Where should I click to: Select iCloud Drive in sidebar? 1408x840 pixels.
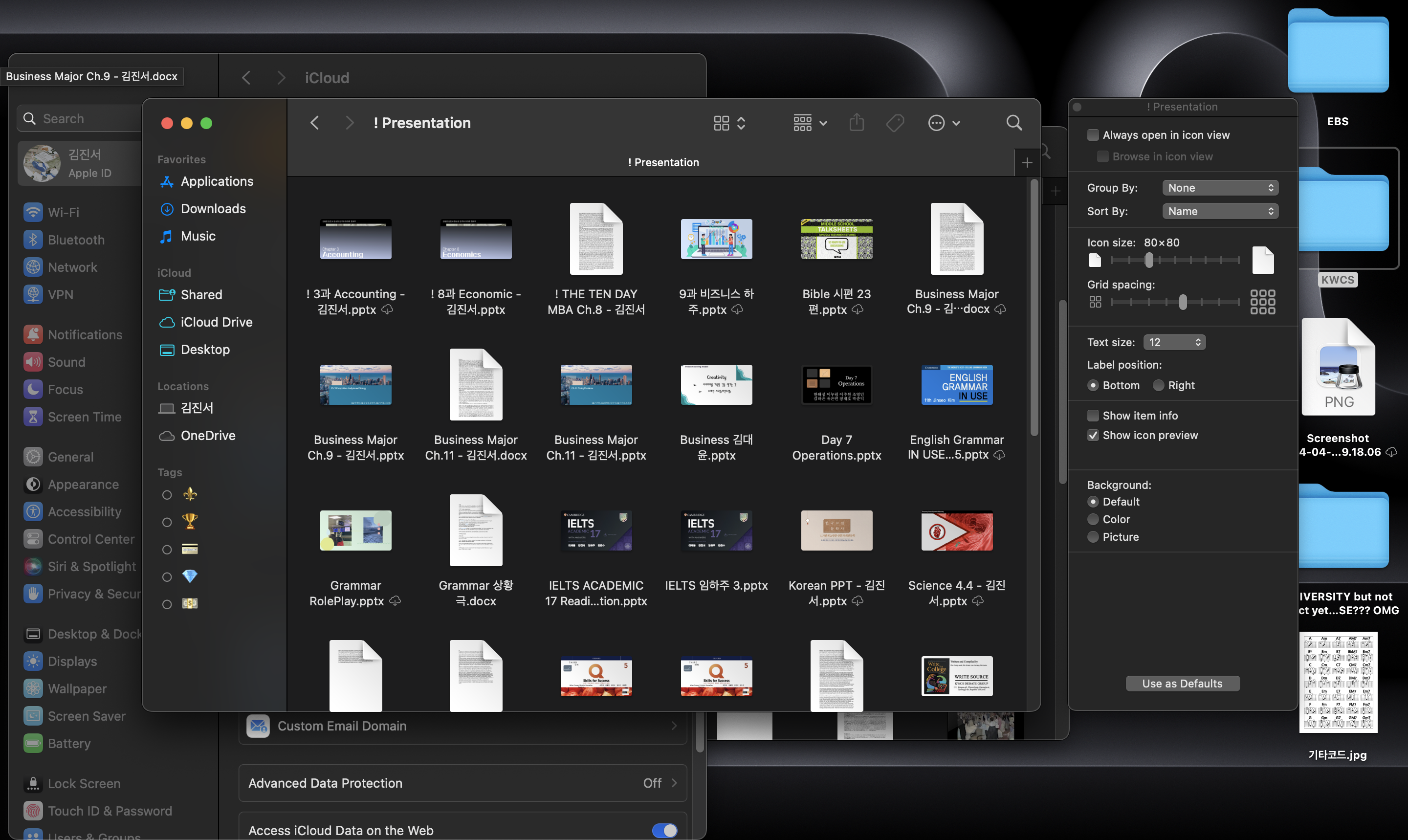tap(216, 322)
